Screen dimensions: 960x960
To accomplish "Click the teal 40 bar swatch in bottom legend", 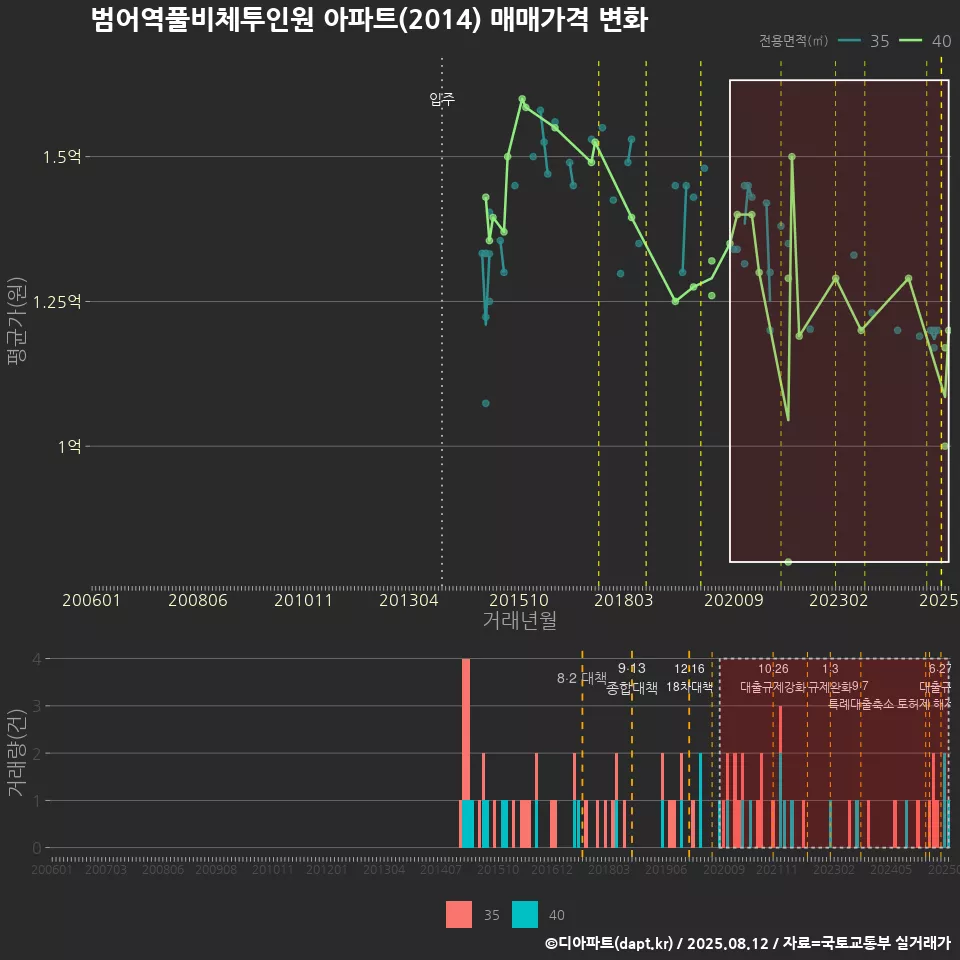I will [x=525, y=915].
